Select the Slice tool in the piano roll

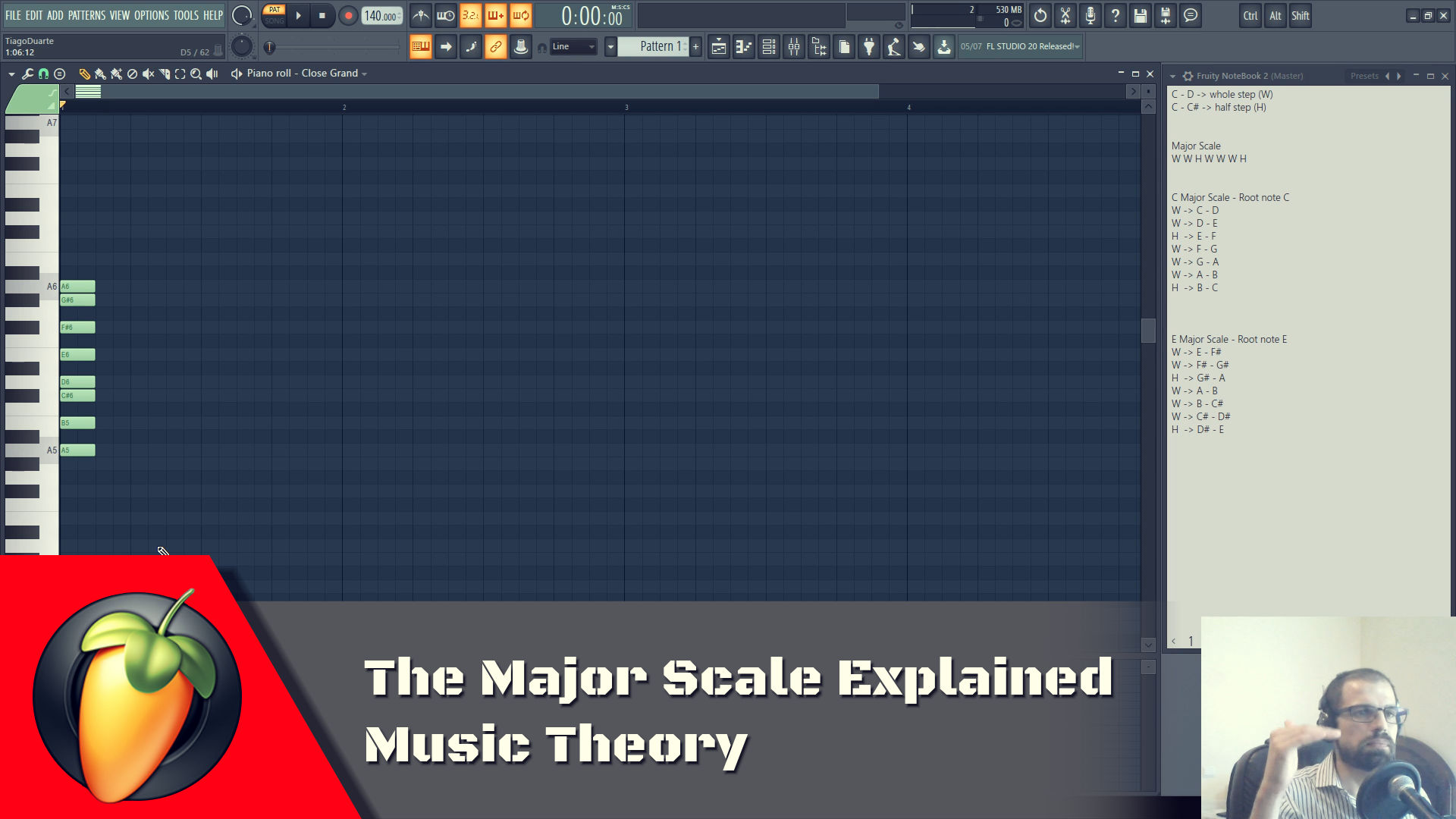click(x=165, y=74)
